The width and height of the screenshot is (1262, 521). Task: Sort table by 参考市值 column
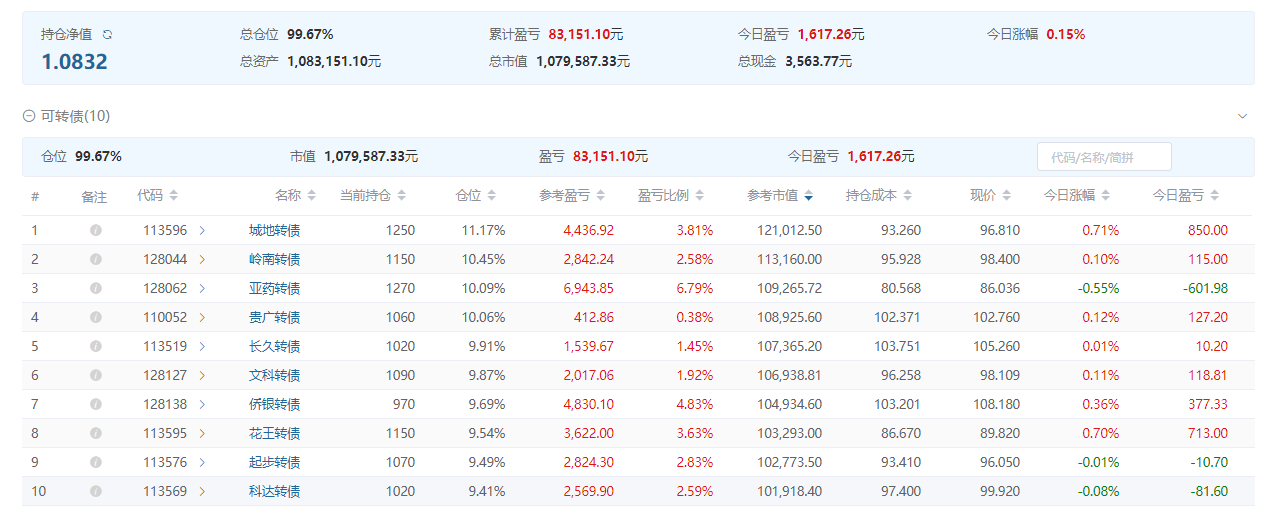pos(808,195)
